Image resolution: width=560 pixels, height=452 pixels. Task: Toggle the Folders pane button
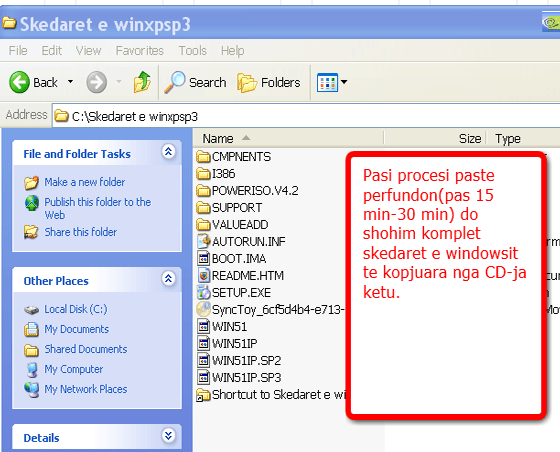(x=269, y=82)
